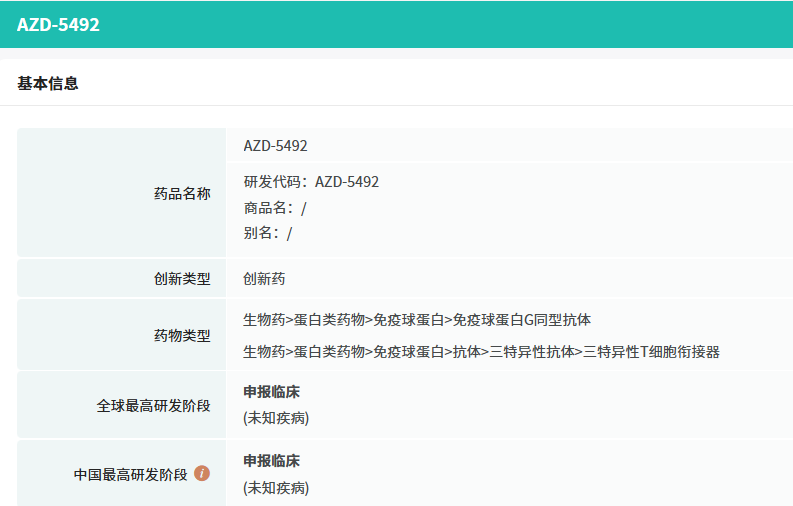This screenshot has width=793, height=506.
Task: Click the 全球最高研发阶段 row label
Action: coord(153,406)
